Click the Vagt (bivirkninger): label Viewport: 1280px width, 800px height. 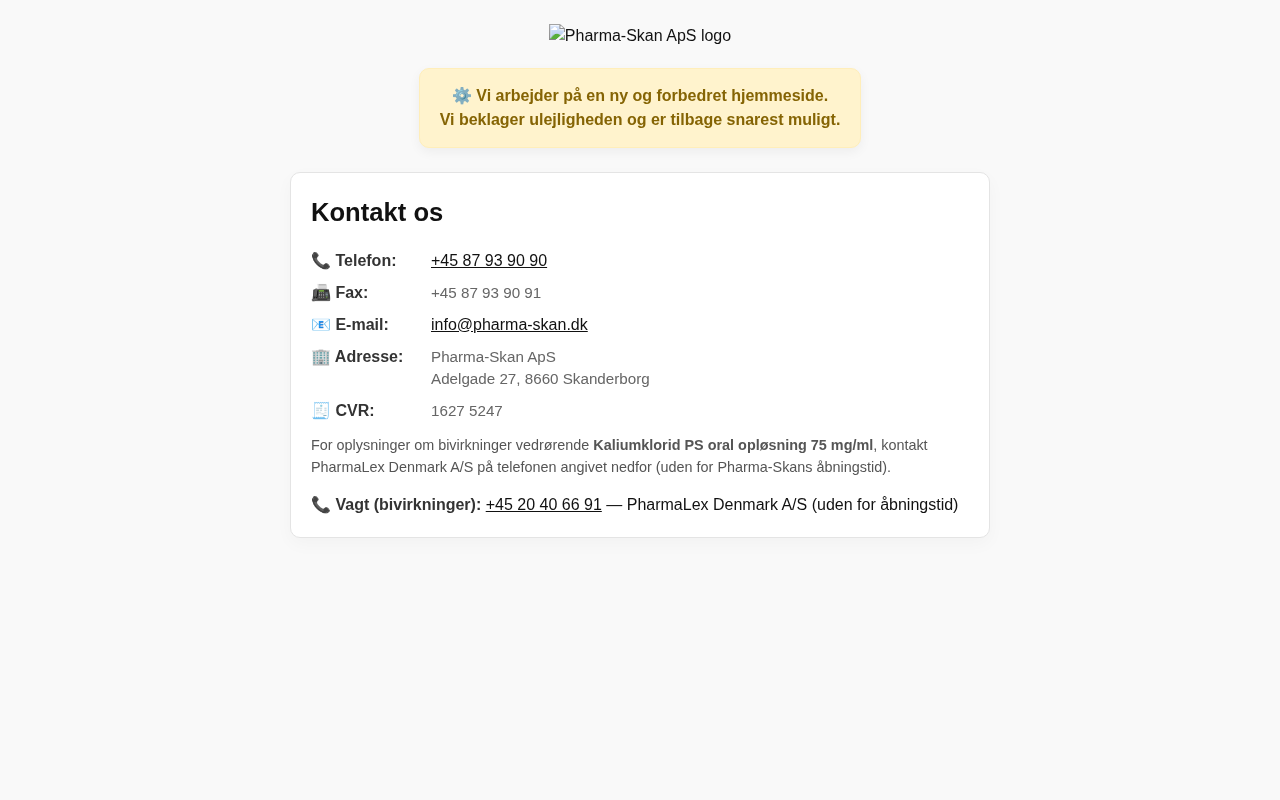(x=408, y=505)
